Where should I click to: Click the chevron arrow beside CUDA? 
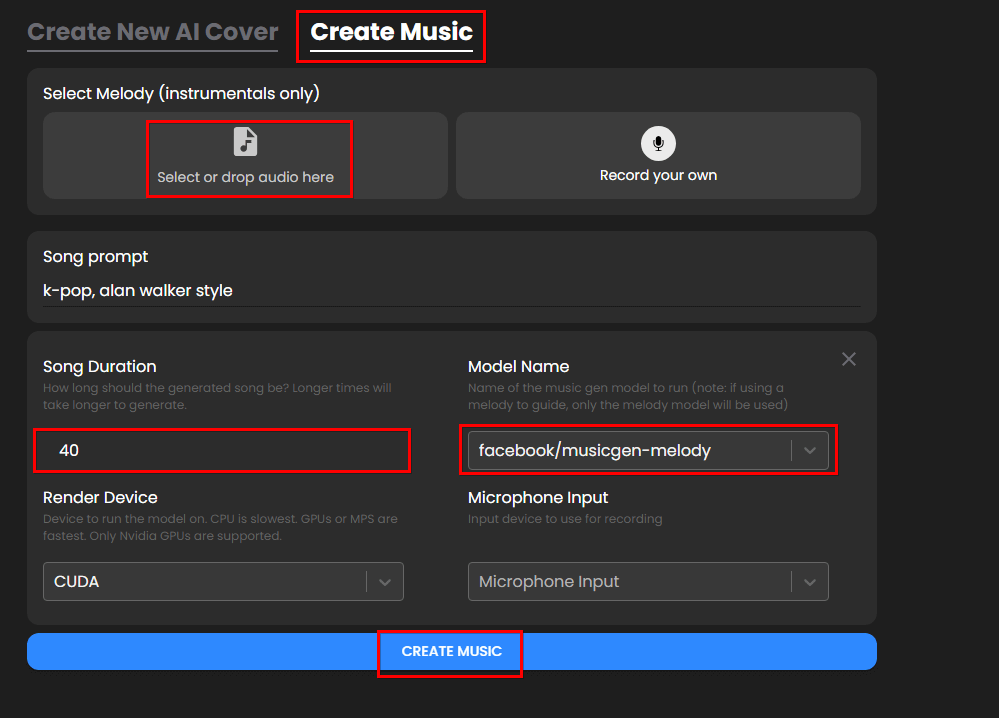coord(385,582)
